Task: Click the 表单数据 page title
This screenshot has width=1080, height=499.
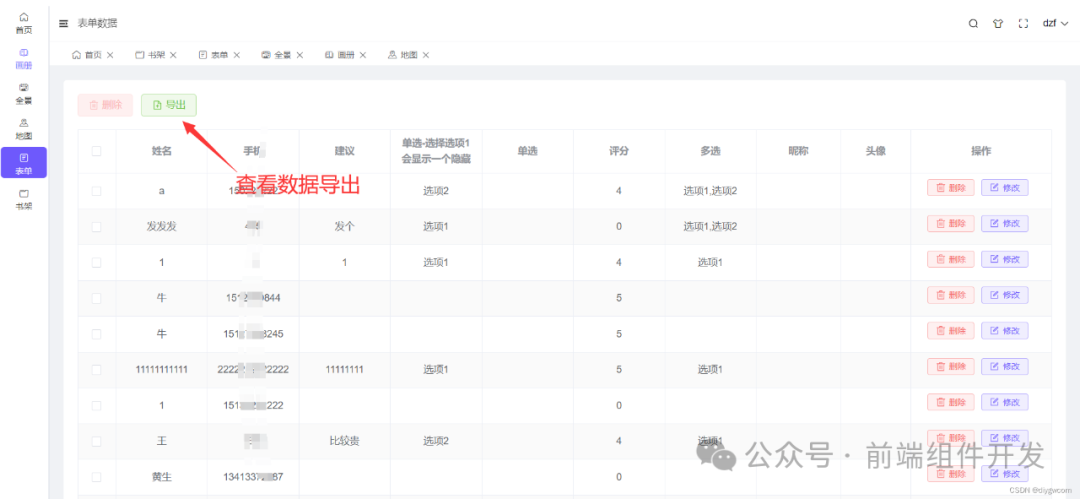Action: coord(97,23)
